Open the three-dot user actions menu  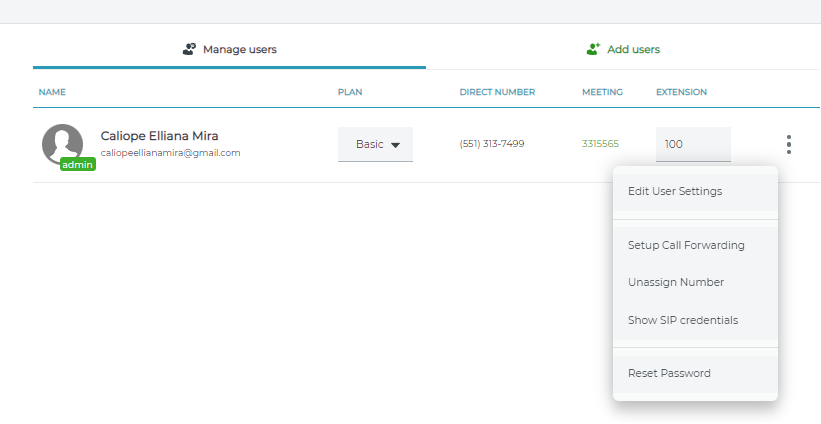click(x=789, y=144)
